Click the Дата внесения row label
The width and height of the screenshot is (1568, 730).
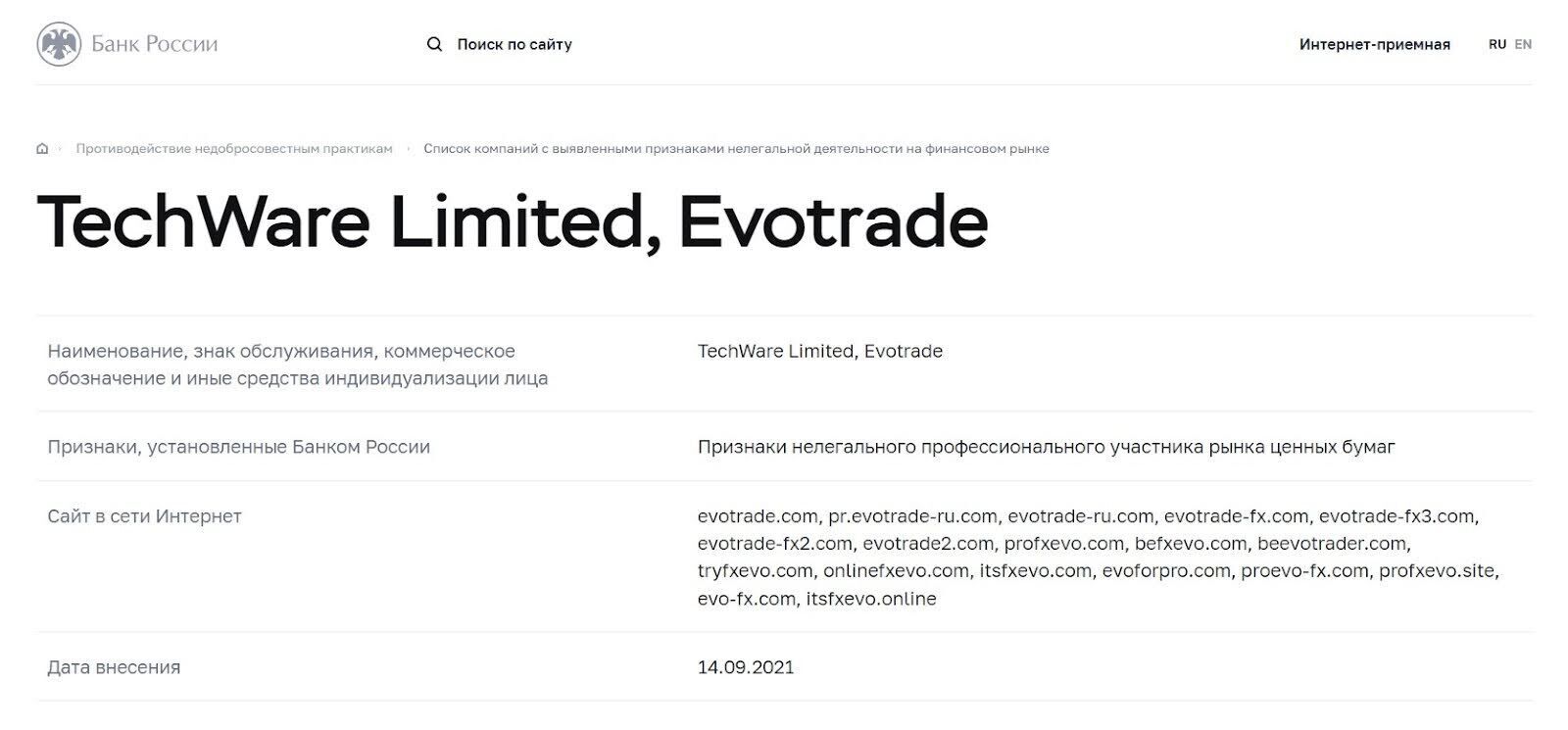pos(114,667)
